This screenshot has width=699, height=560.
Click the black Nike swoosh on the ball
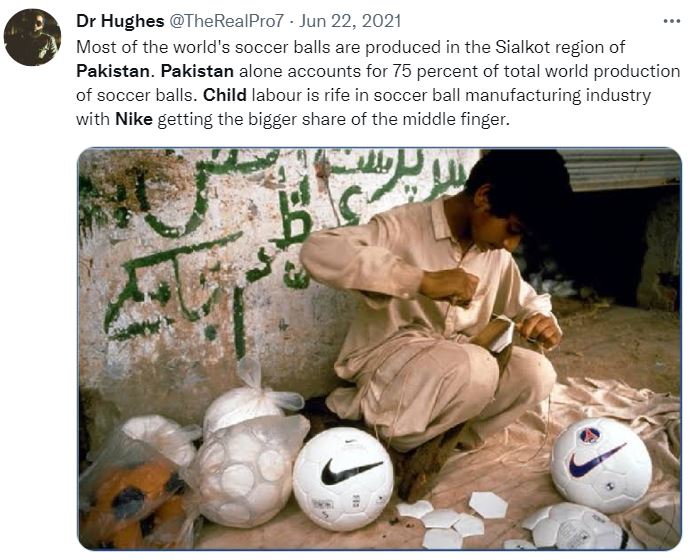click(x=351, y=471)
